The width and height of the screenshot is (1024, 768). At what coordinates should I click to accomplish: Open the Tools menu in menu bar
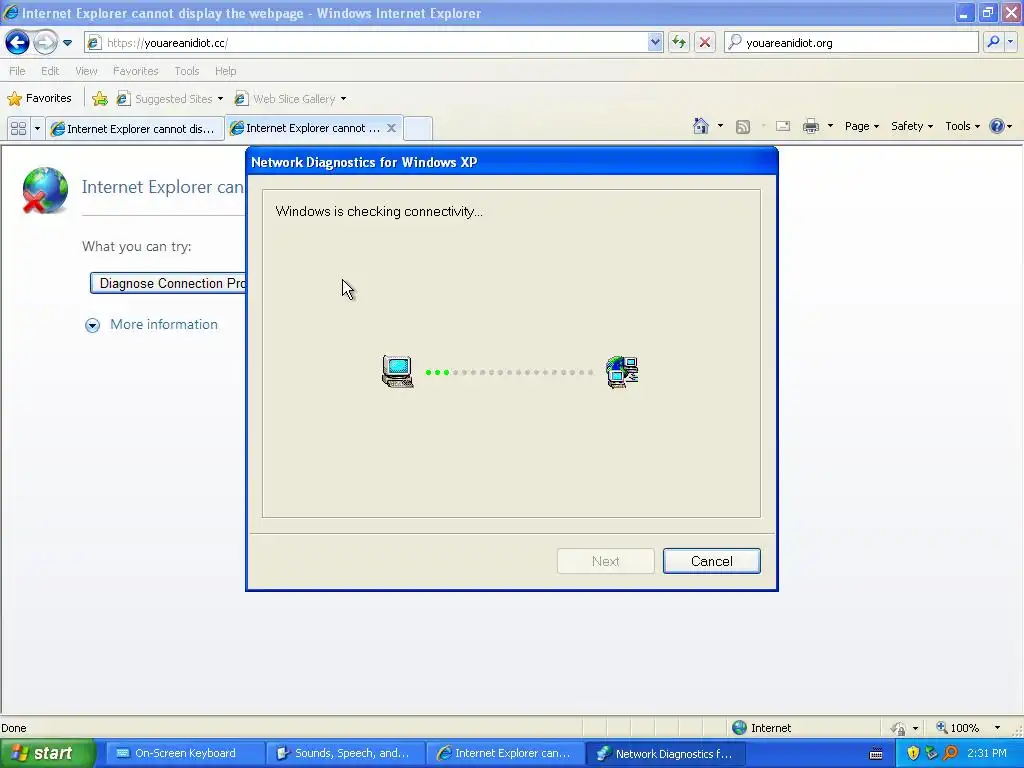[186, 71]
